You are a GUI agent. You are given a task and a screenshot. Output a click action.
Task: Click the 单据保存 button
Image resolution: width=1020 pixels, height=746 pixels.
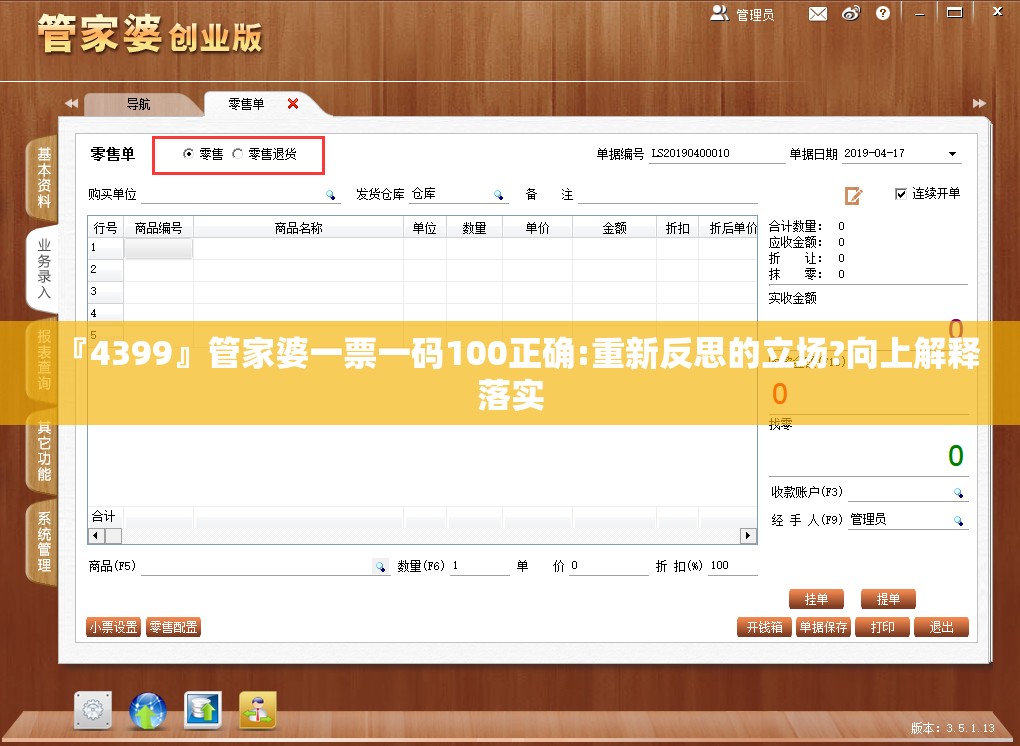(x=823, y=627)
